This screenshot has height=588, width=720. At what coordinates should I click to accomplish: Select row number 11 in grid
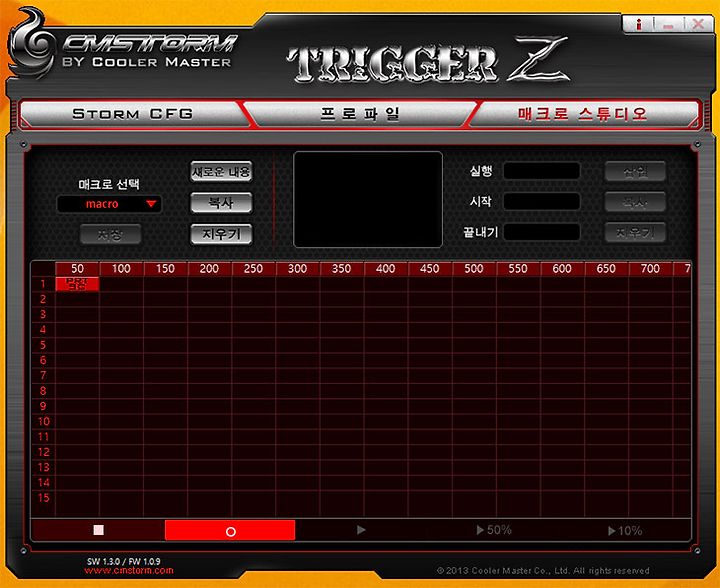[43, 437]
